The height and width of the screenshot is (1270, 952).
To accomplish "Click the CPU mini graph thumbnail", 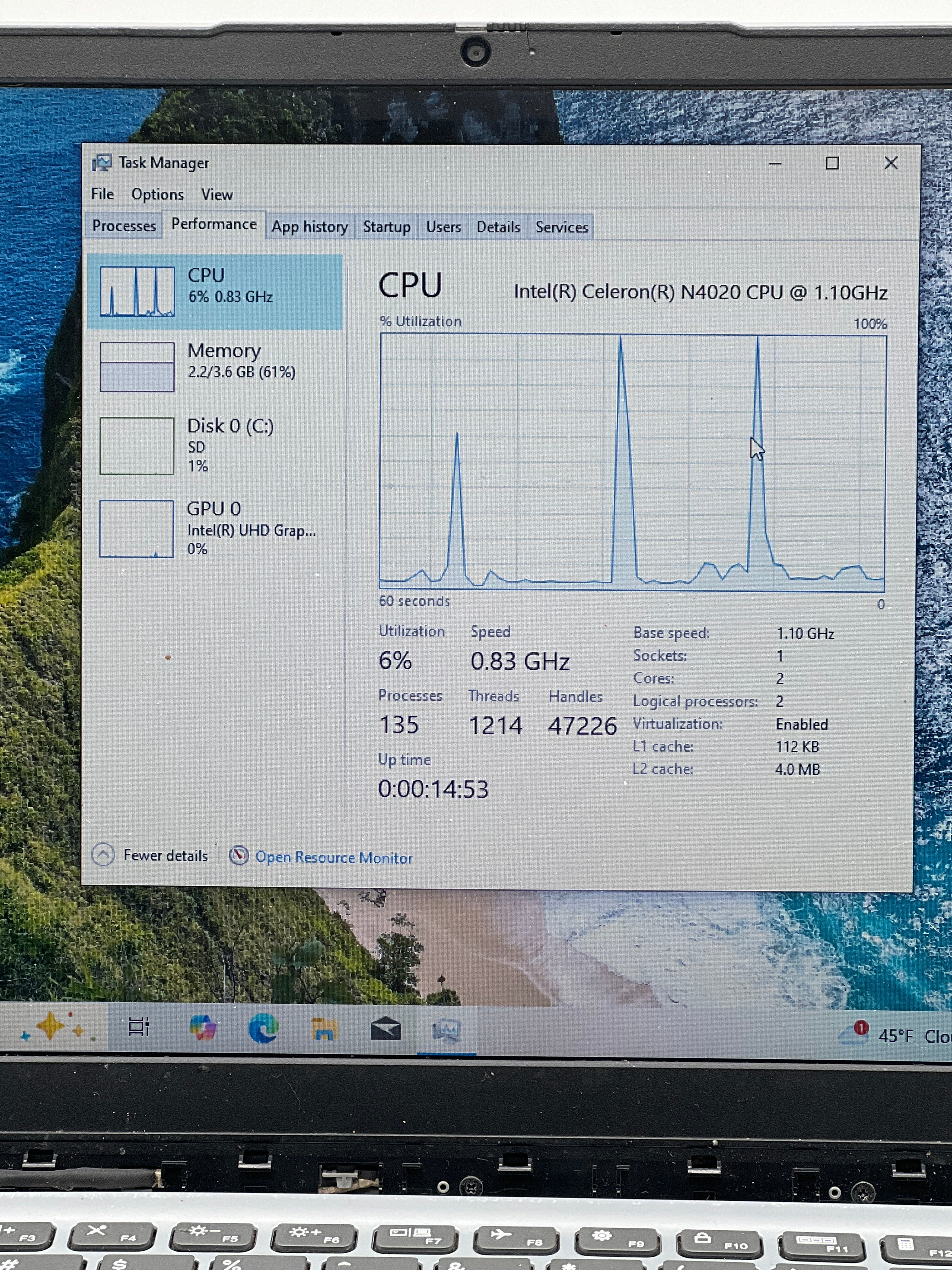I will point(137,291).
